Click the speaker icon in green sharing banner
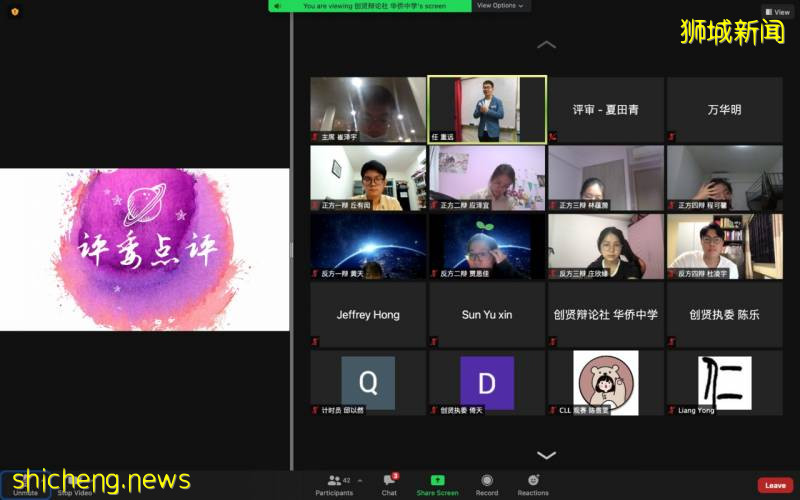 (x=278, y=6)
